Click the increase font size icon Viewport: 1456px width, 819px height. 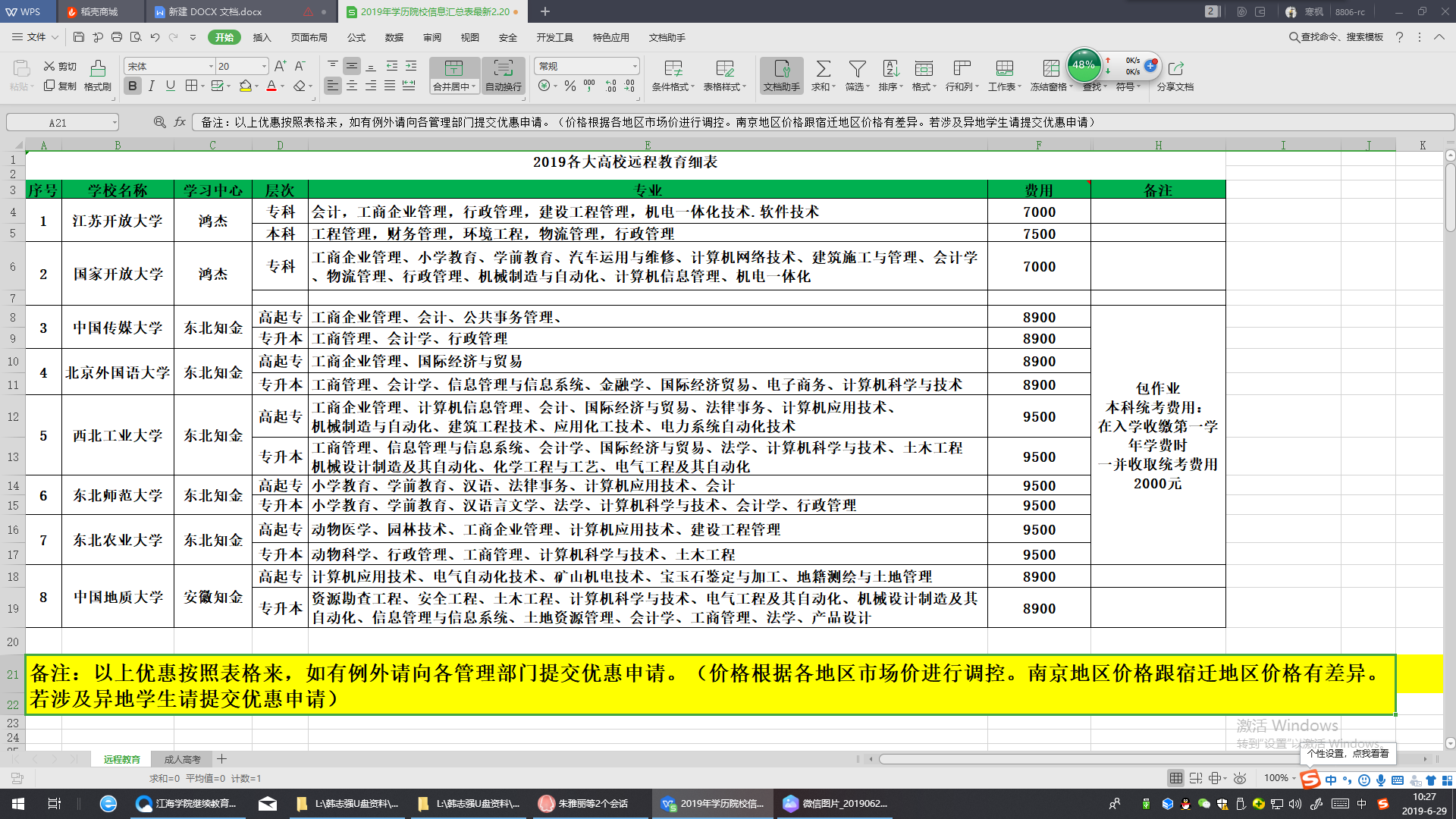tap(281, 66)
